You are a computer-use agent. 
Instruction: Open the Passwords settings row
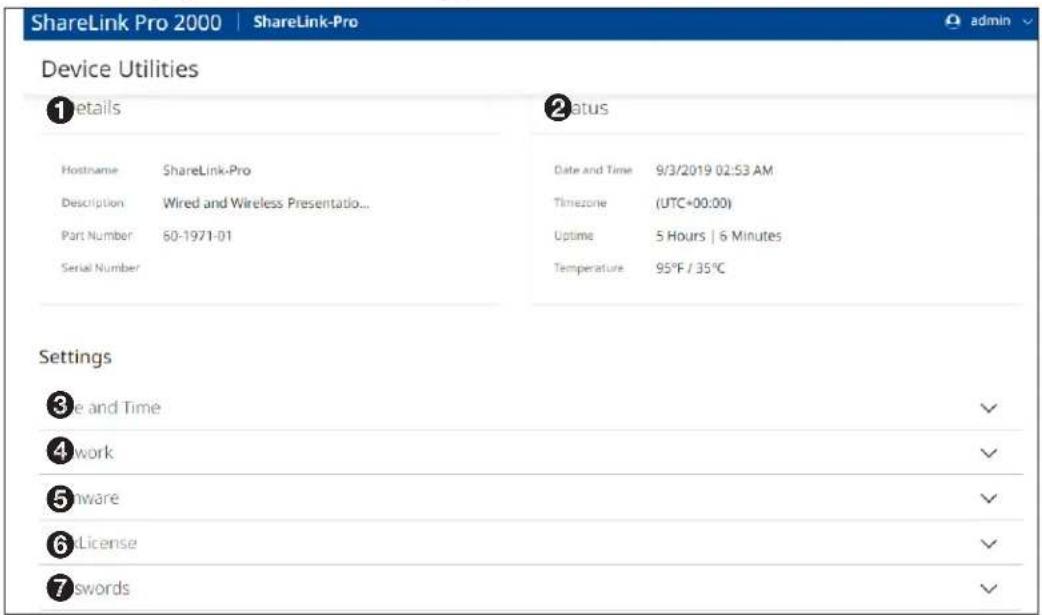point(531,588)
